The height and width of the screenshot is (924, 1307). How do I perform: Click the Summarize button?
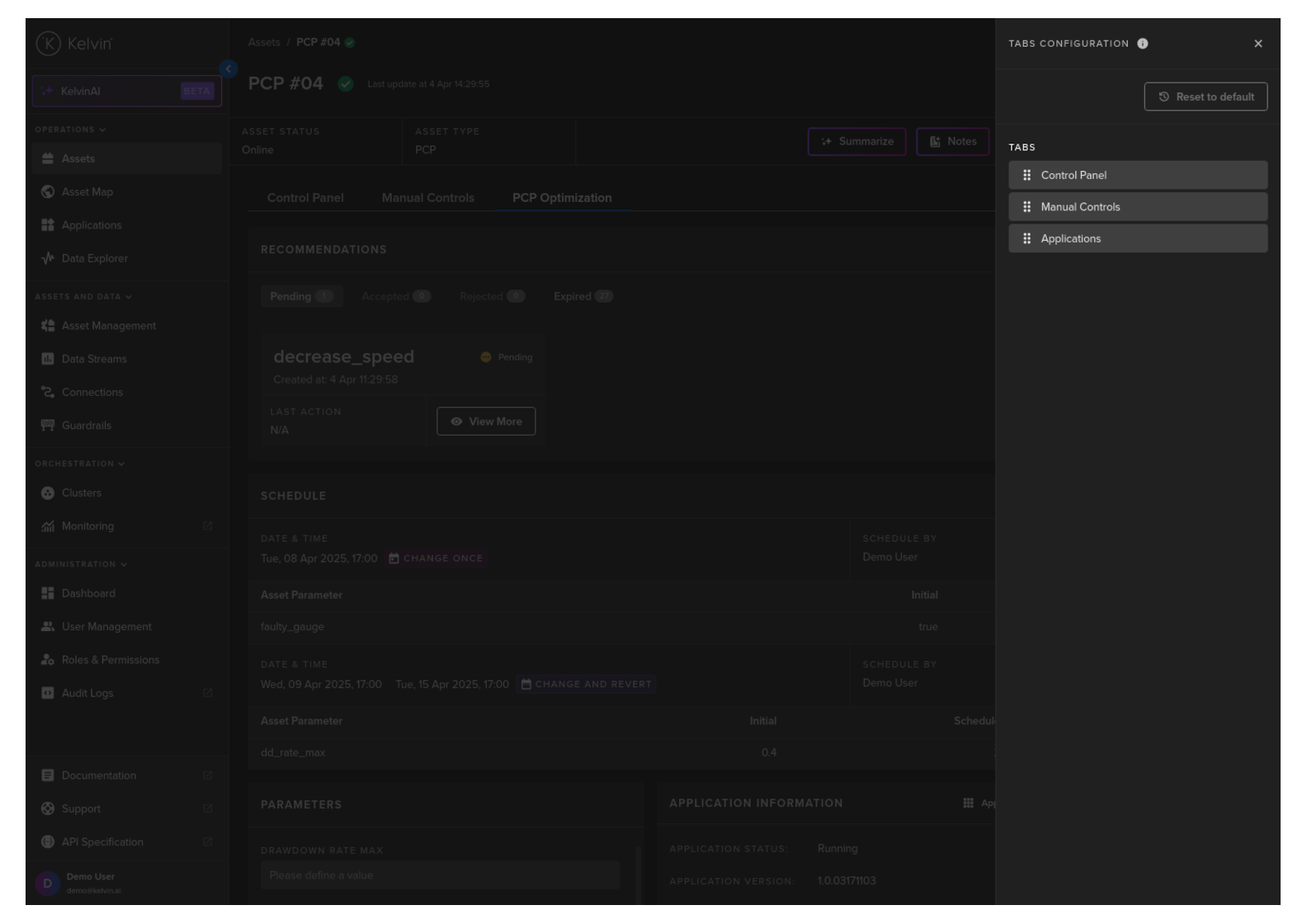coord(856,141)
